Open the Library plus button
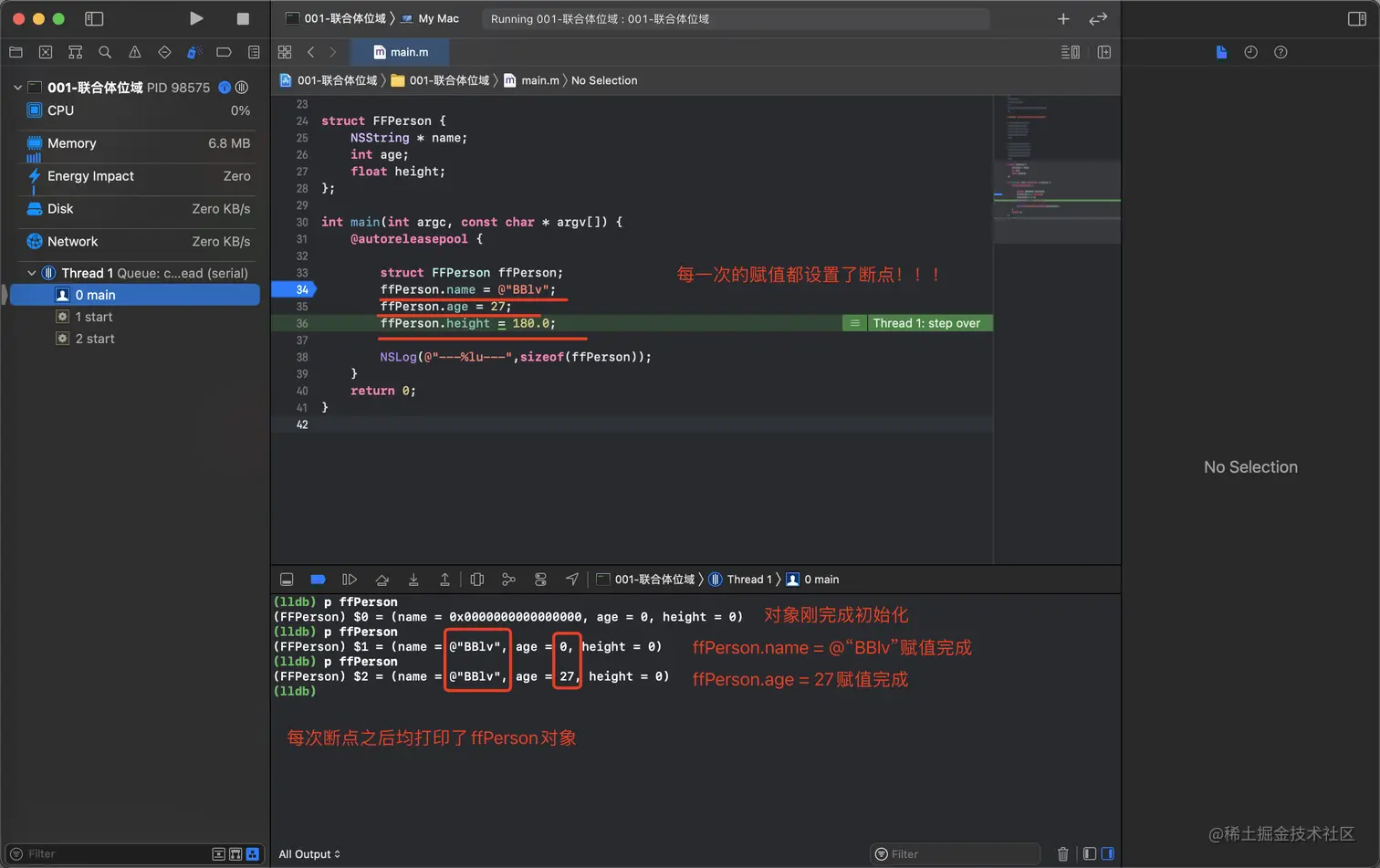 pyautogui.click(x=1063, y=18)
